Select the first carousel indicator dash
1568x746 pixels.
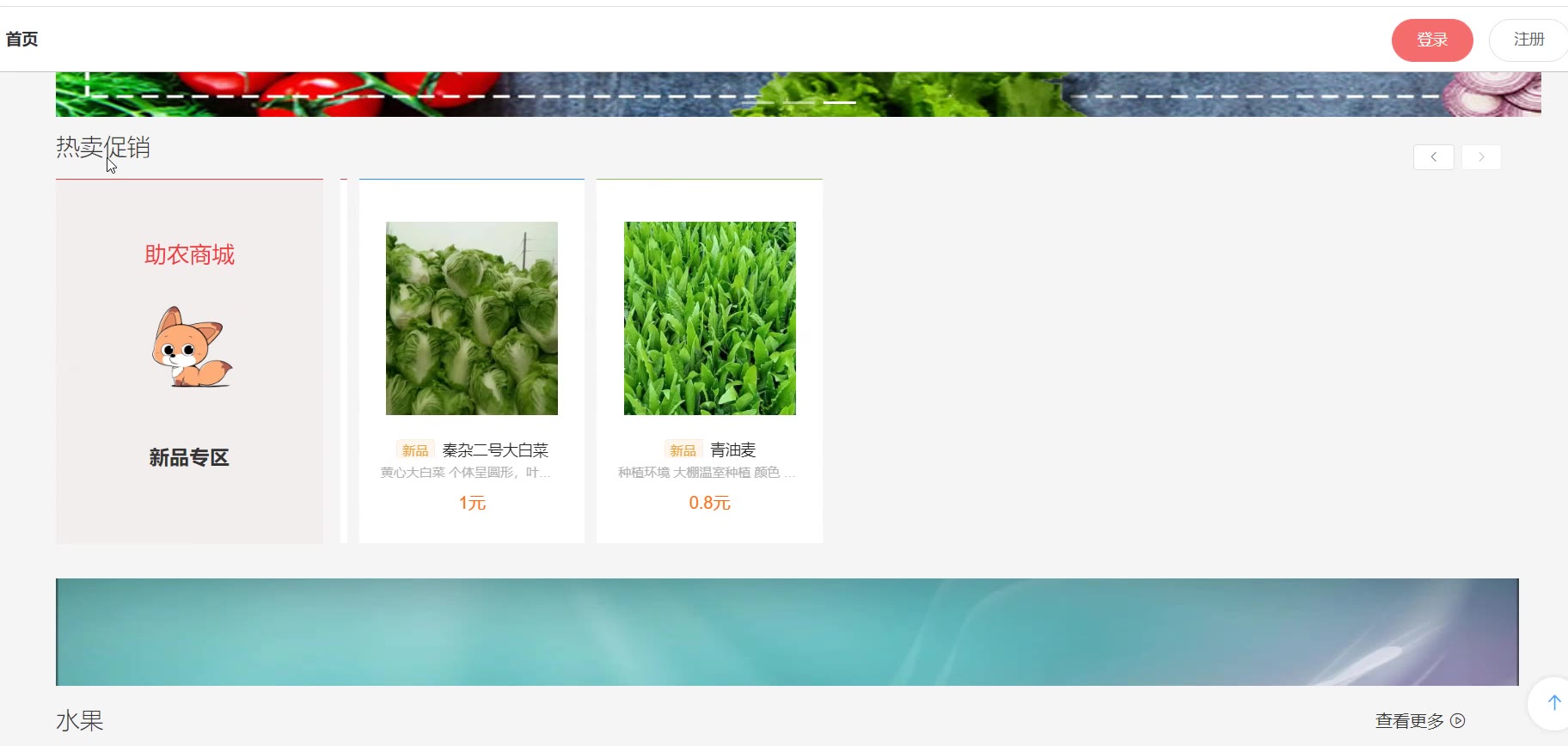click(x=757, y=102)
